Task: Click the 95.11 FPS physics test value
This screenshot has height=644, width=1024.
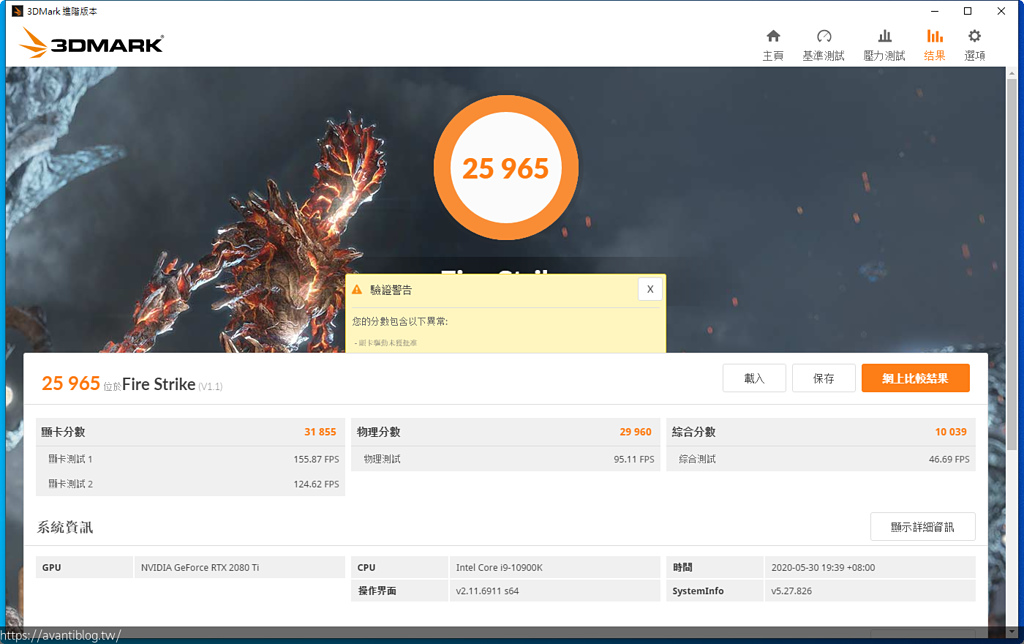Action: coord(633,459)
